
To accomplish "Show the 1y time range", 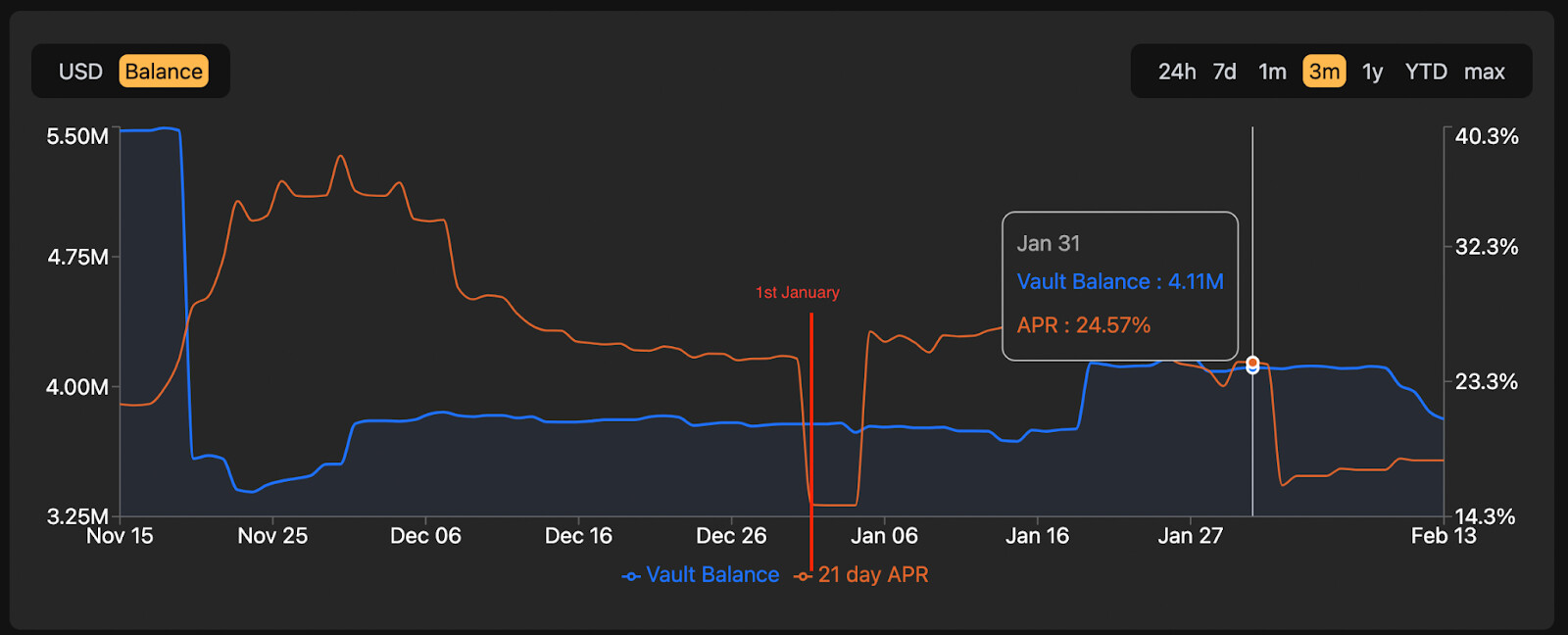I will (1372, 72).
